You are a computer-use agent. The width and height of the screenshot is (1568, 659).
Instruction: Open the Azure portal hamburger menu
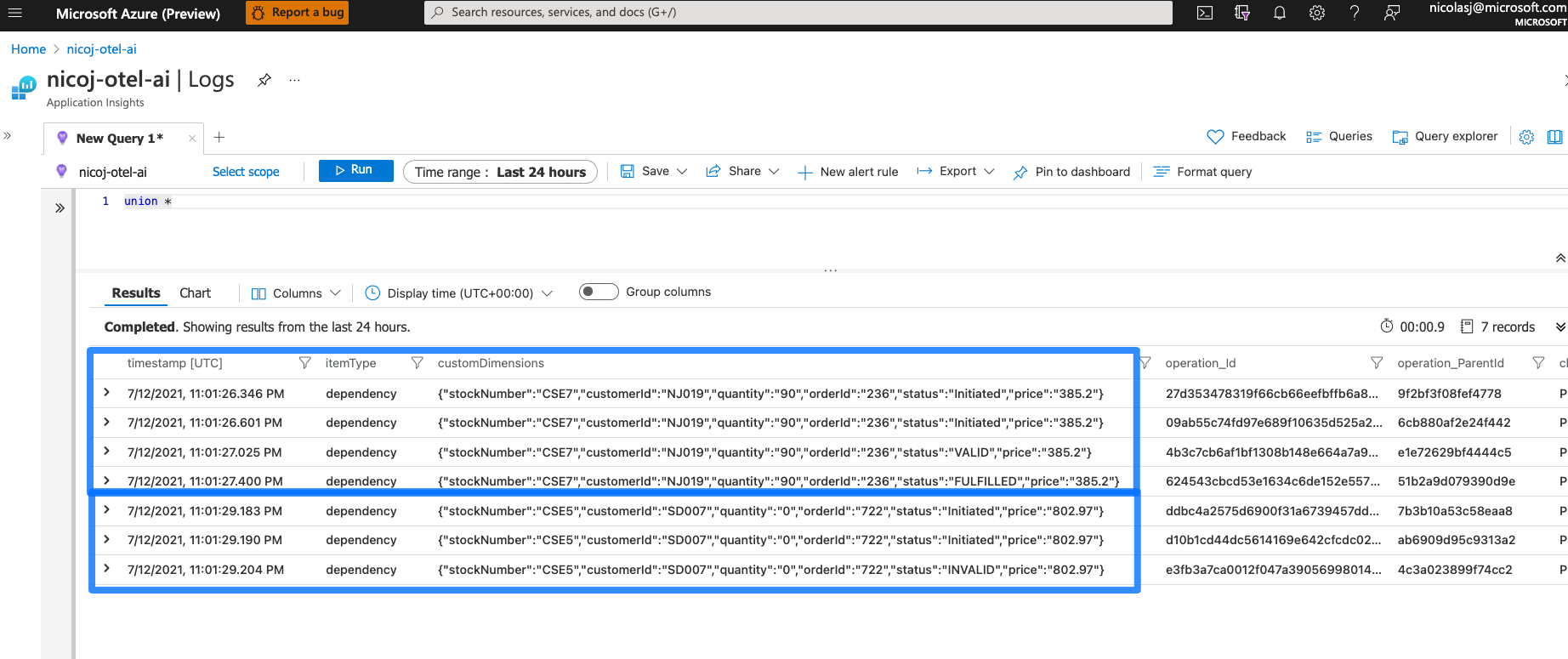(14, 13)
